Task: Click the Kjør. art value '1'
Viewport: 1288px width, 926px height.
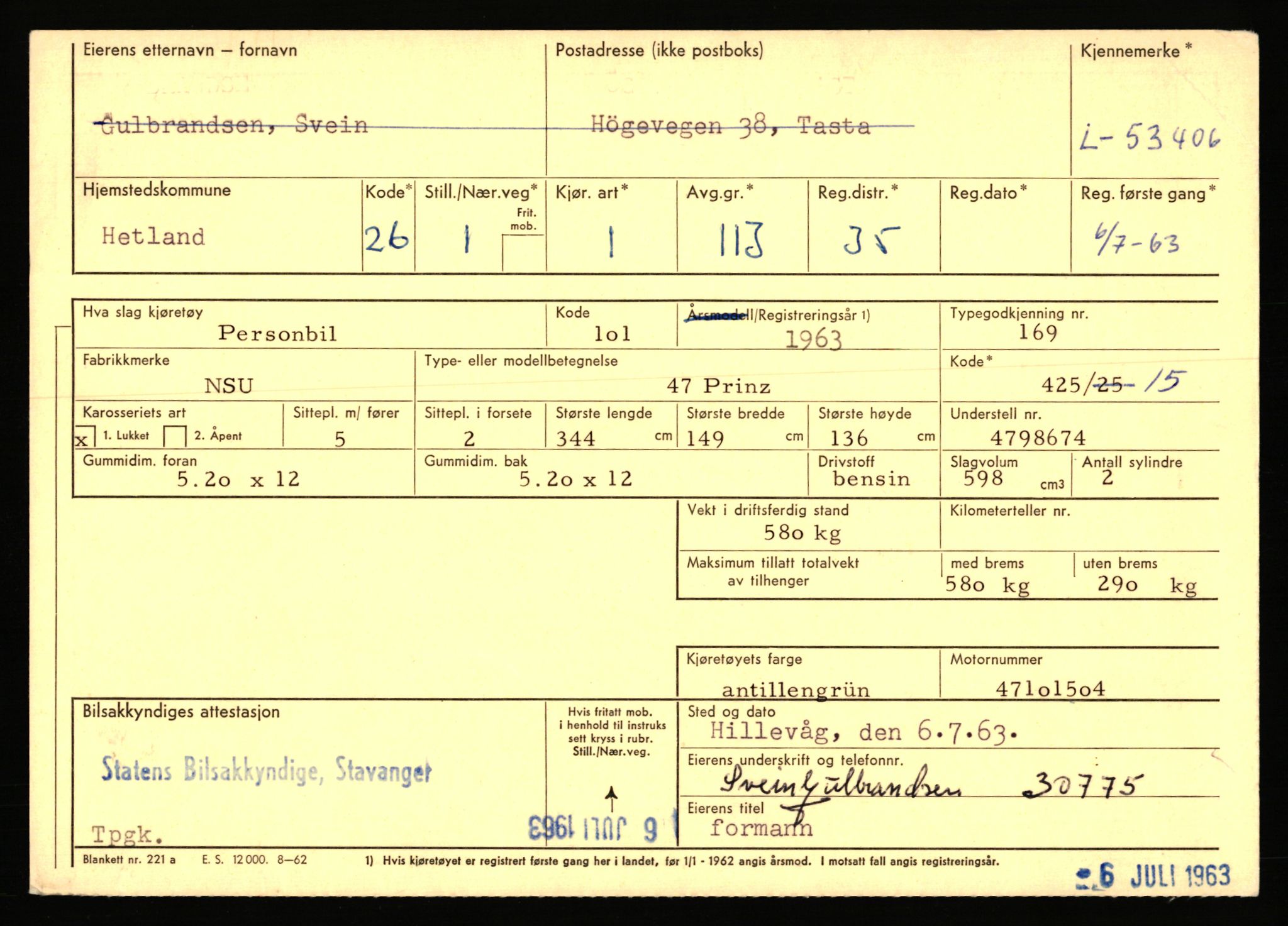Action: tap(611, 243)
